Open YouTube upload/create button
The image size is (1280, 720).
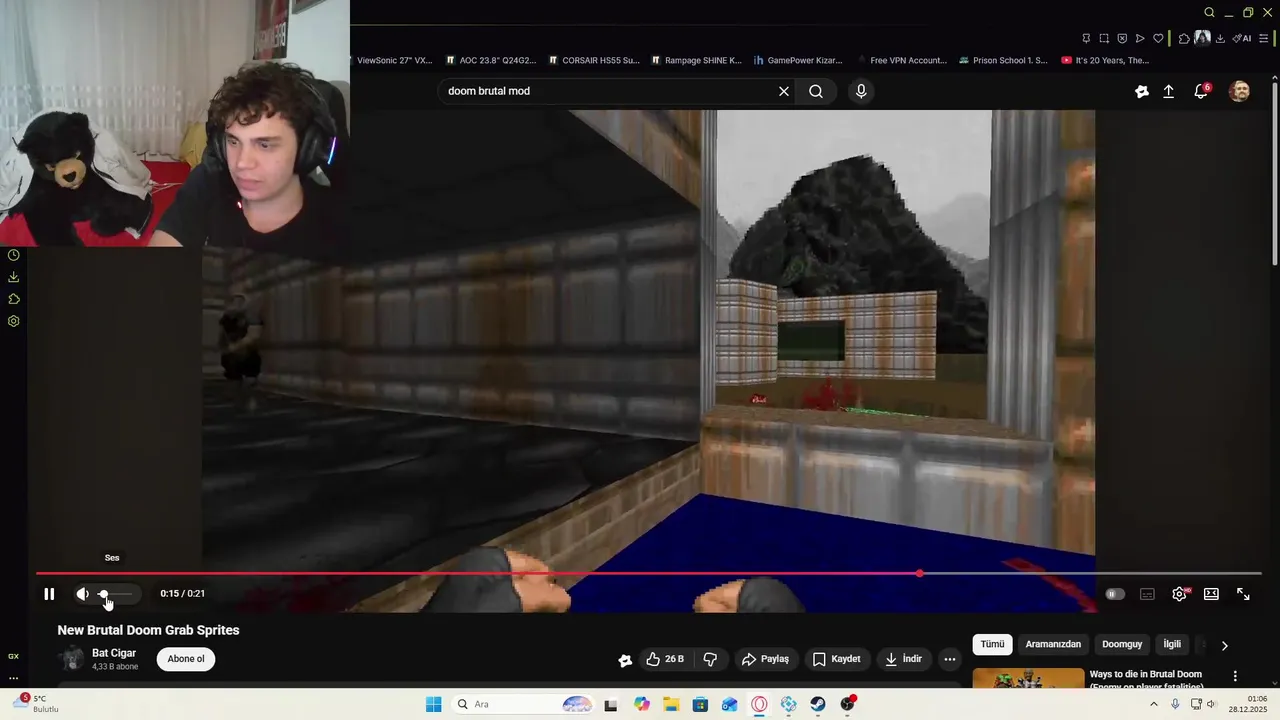point(1168,91)
